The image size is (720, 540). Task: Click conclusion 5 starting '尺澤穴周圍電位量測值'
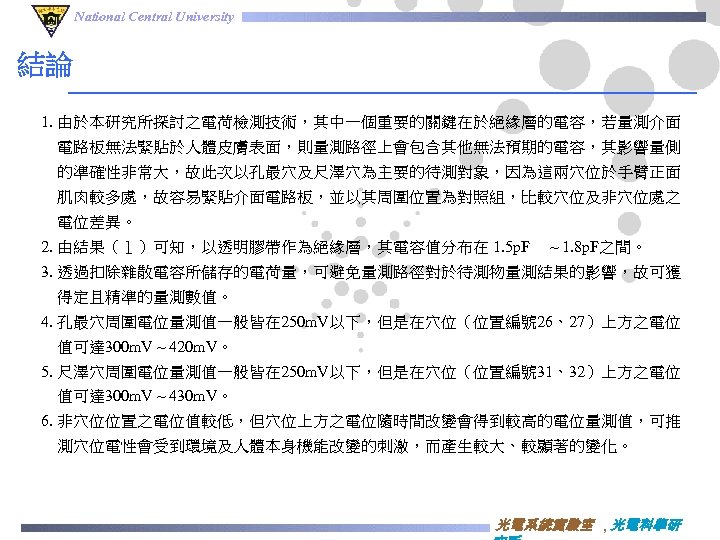point(360,372)
